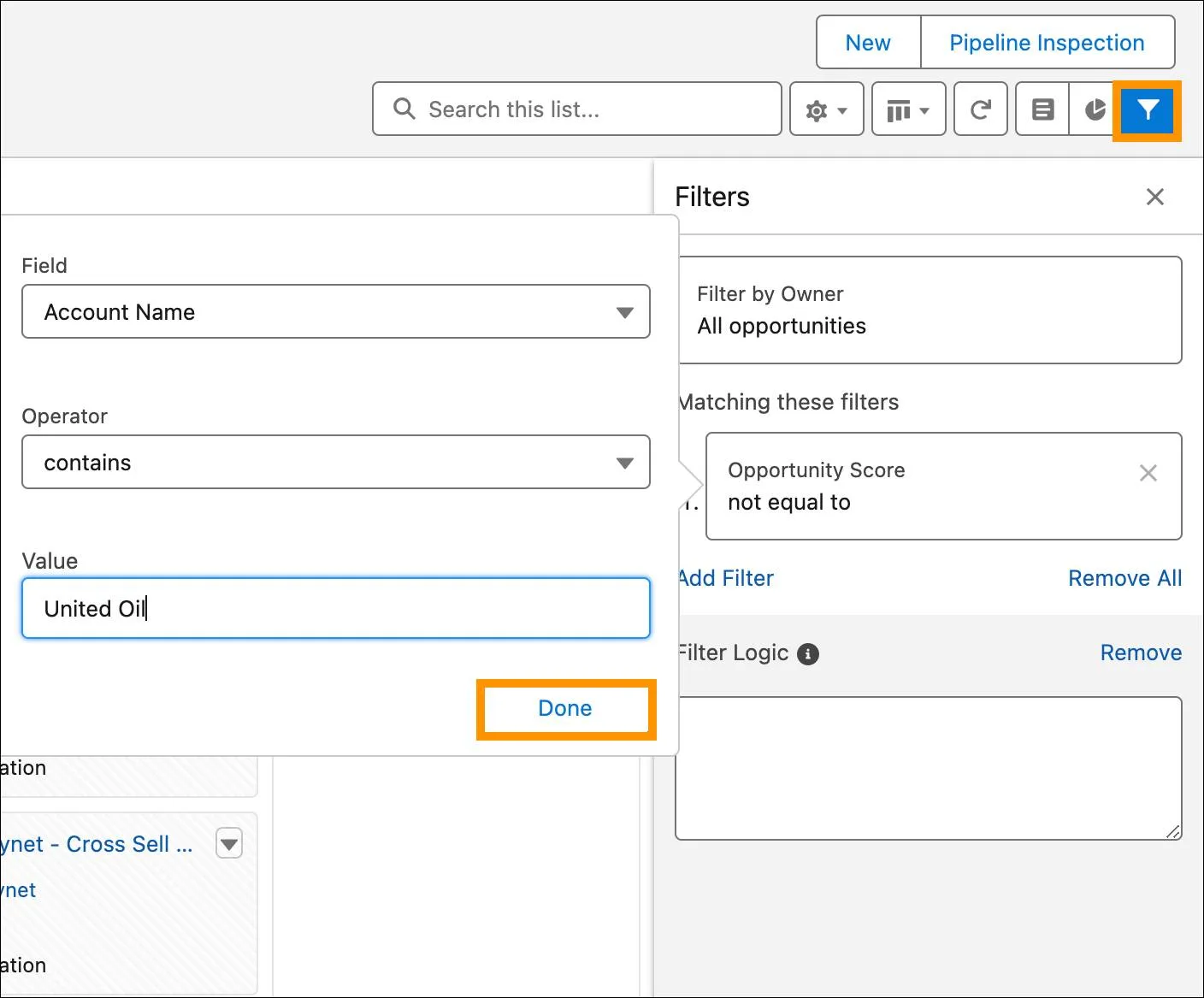
Task: Refresh the opportunities list
Action: [x=980, y=109]
